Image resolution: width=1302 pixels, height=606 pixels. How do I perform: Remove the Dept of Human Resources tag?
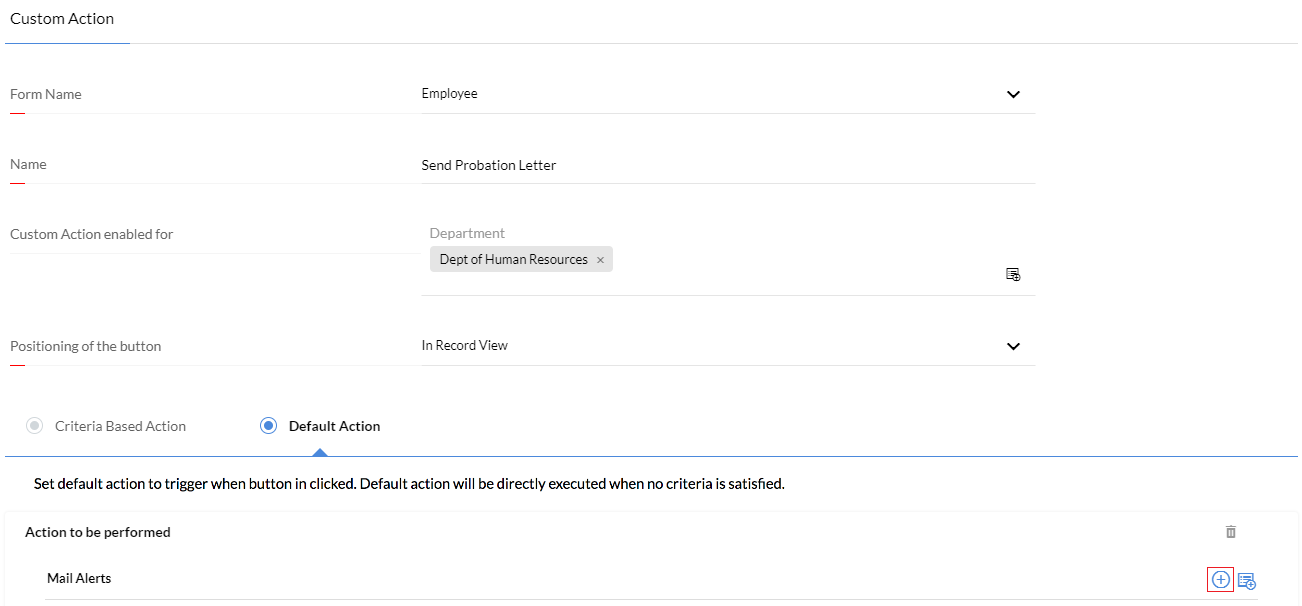(600, 260)
